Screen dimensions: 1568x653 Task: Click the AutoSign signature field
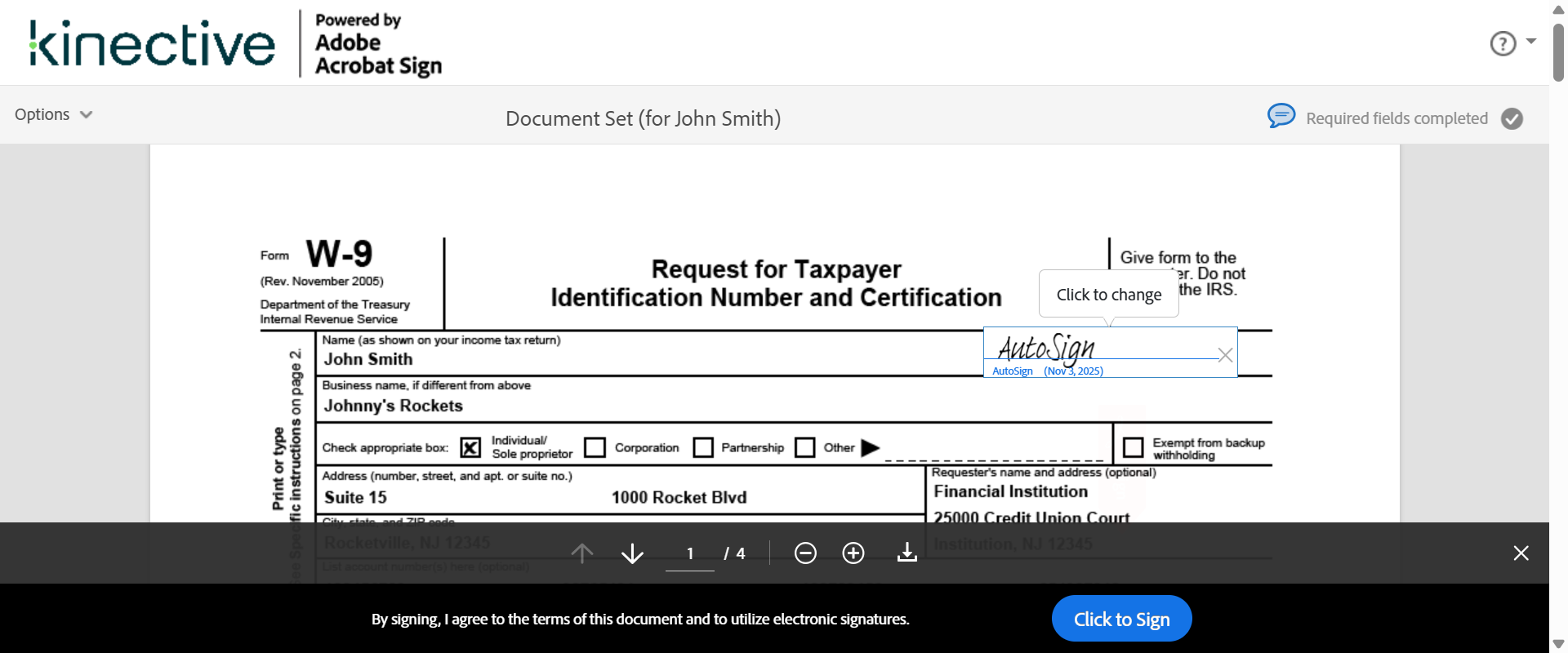click(x=1111, y=352)
